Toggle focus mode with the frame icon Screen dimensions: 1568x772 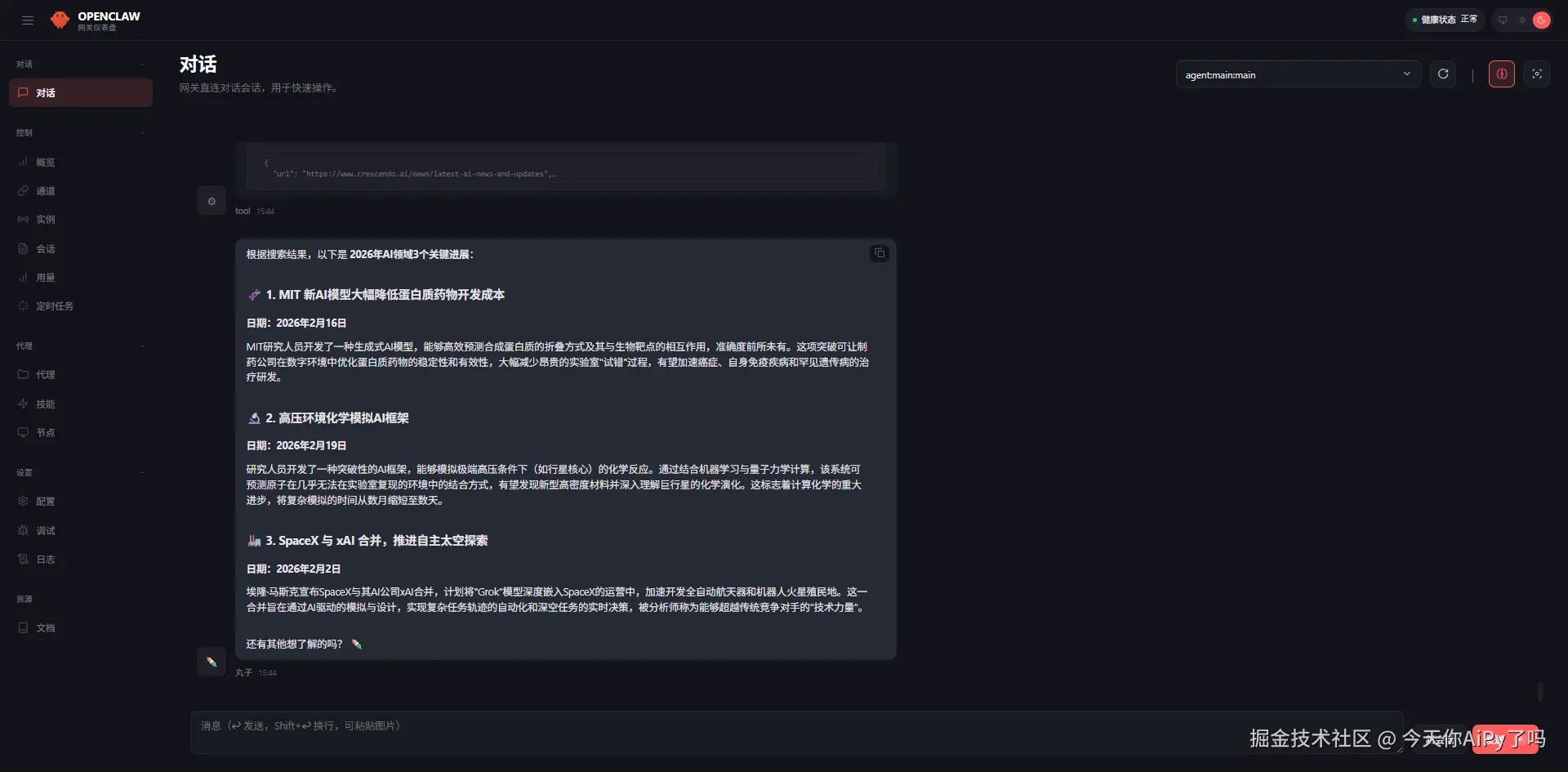(x=1537, y=74)
